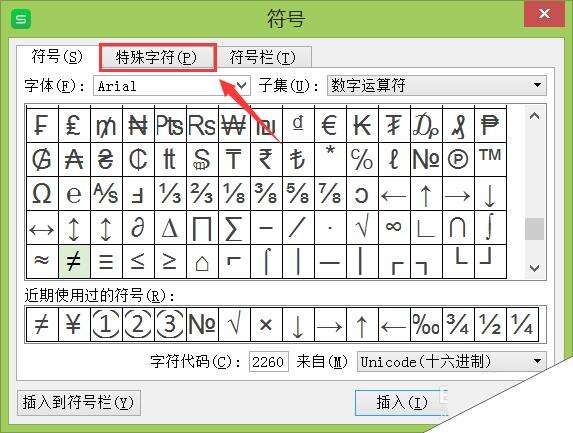573x433 pixels.
Task: Choose the less-than-or-equal ≤ symbol
Action: (x=138, y=261)
